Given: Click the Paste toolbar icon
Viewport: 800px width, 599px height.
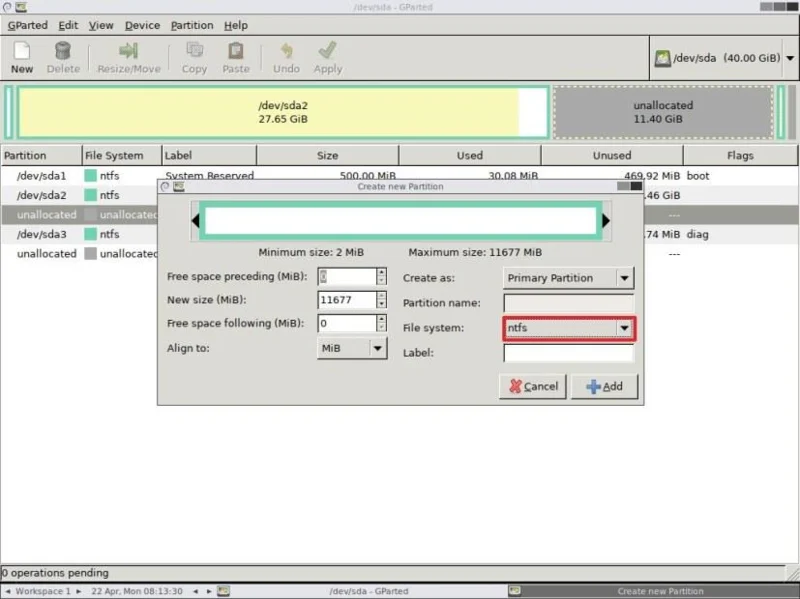Looking at the screenshot, I should (x=236, y=51).
